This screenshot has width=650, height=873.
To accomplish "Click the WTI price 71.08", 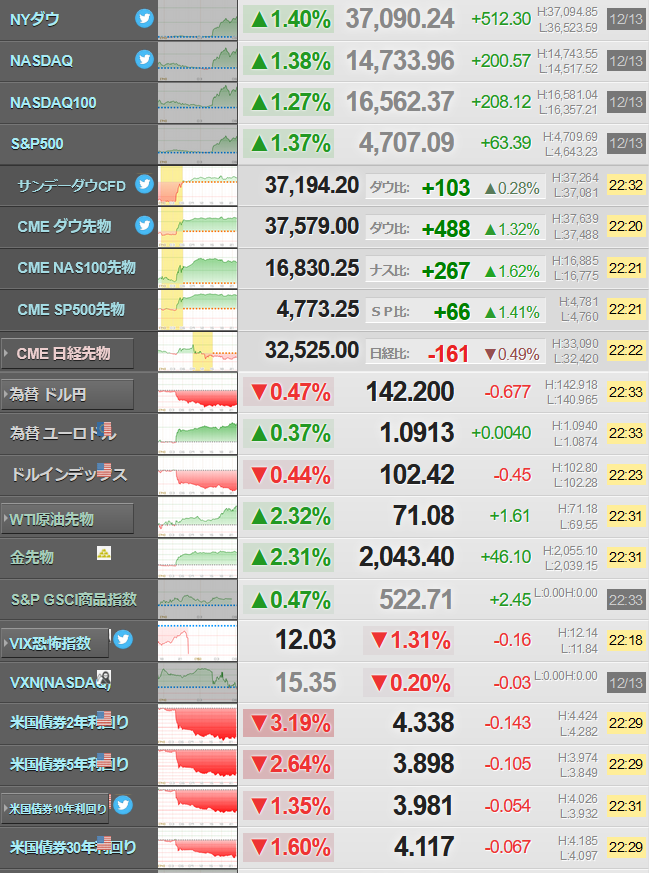I will click(424, 516).
